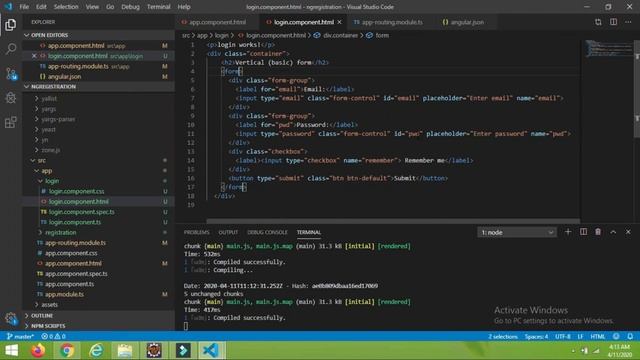Open the Search view in activity bar
Screen dimensions: 640x360
pos(11,49)
